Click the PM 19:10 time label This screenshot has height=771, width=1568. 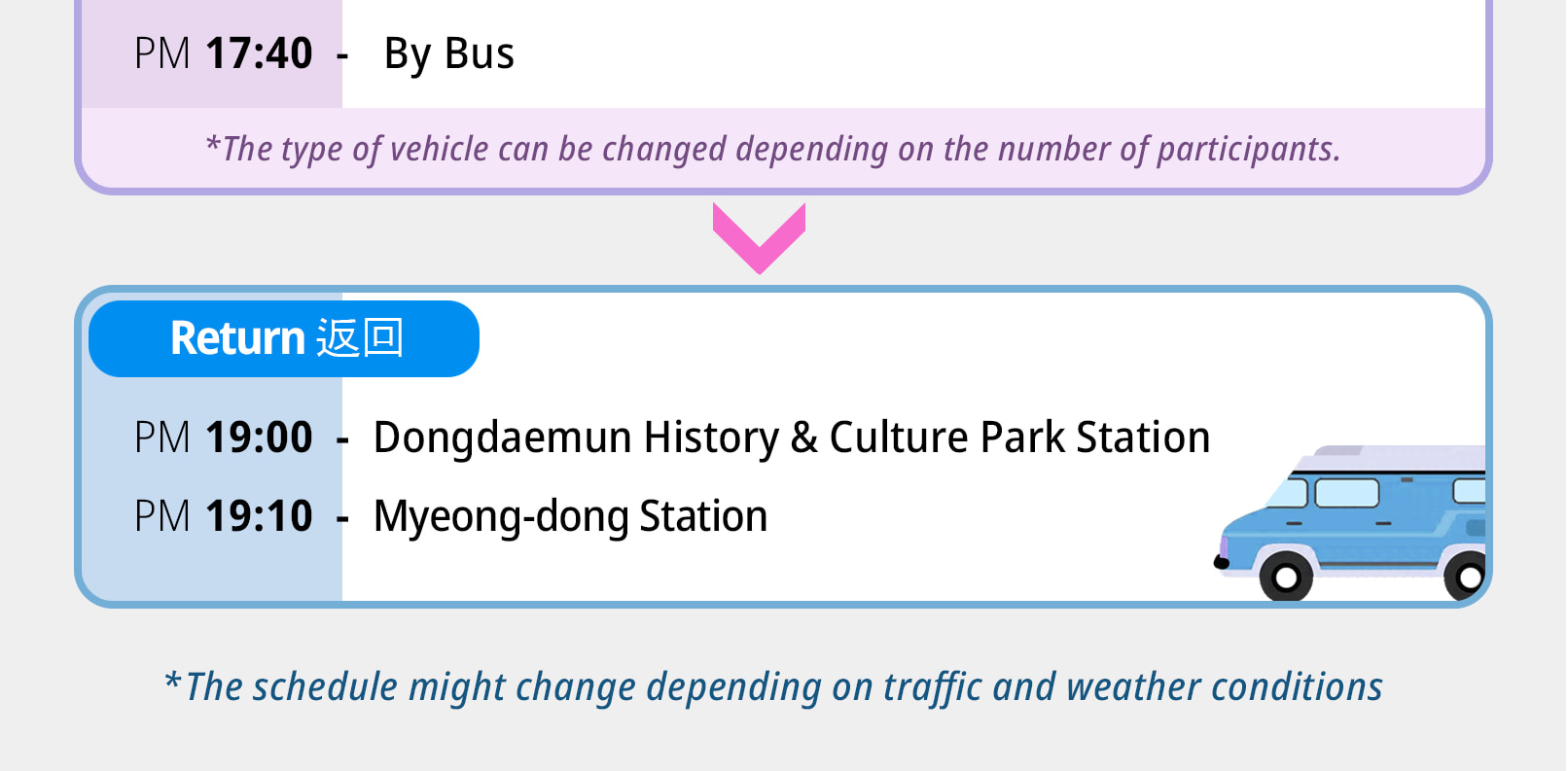tap(224, 516)
